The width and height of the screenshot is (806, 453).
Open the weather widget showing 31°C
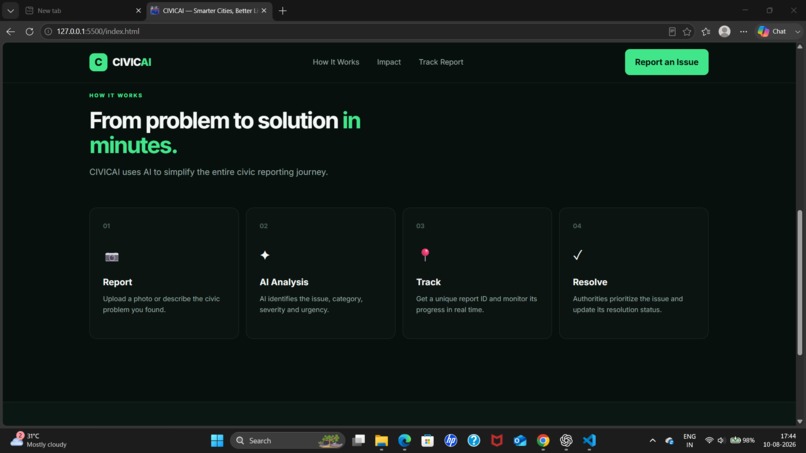tap(39, 440)
